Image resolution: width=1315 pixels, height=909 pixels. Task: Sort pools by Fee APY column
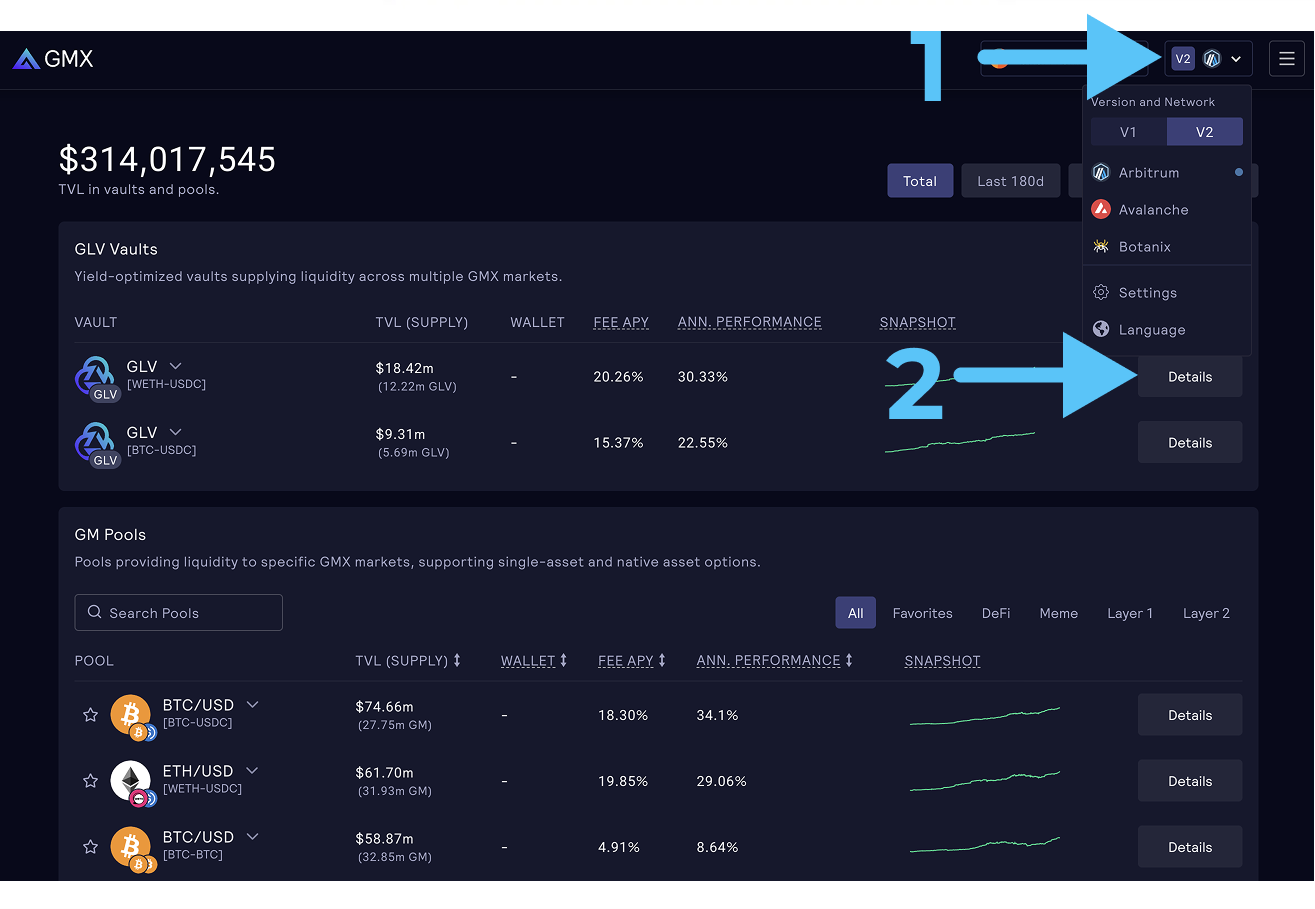(x=631, y=661)
